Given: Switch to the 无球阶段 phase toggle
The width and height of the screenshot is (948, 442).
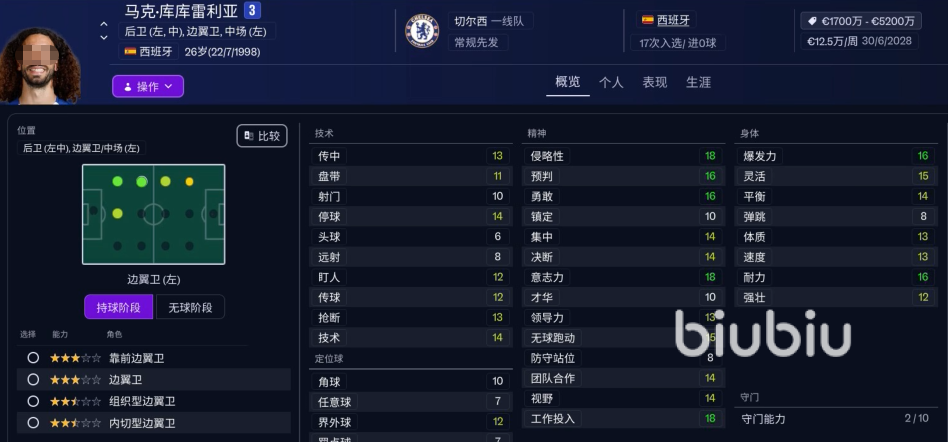Looking at the screenshot, I should point(191,307).
